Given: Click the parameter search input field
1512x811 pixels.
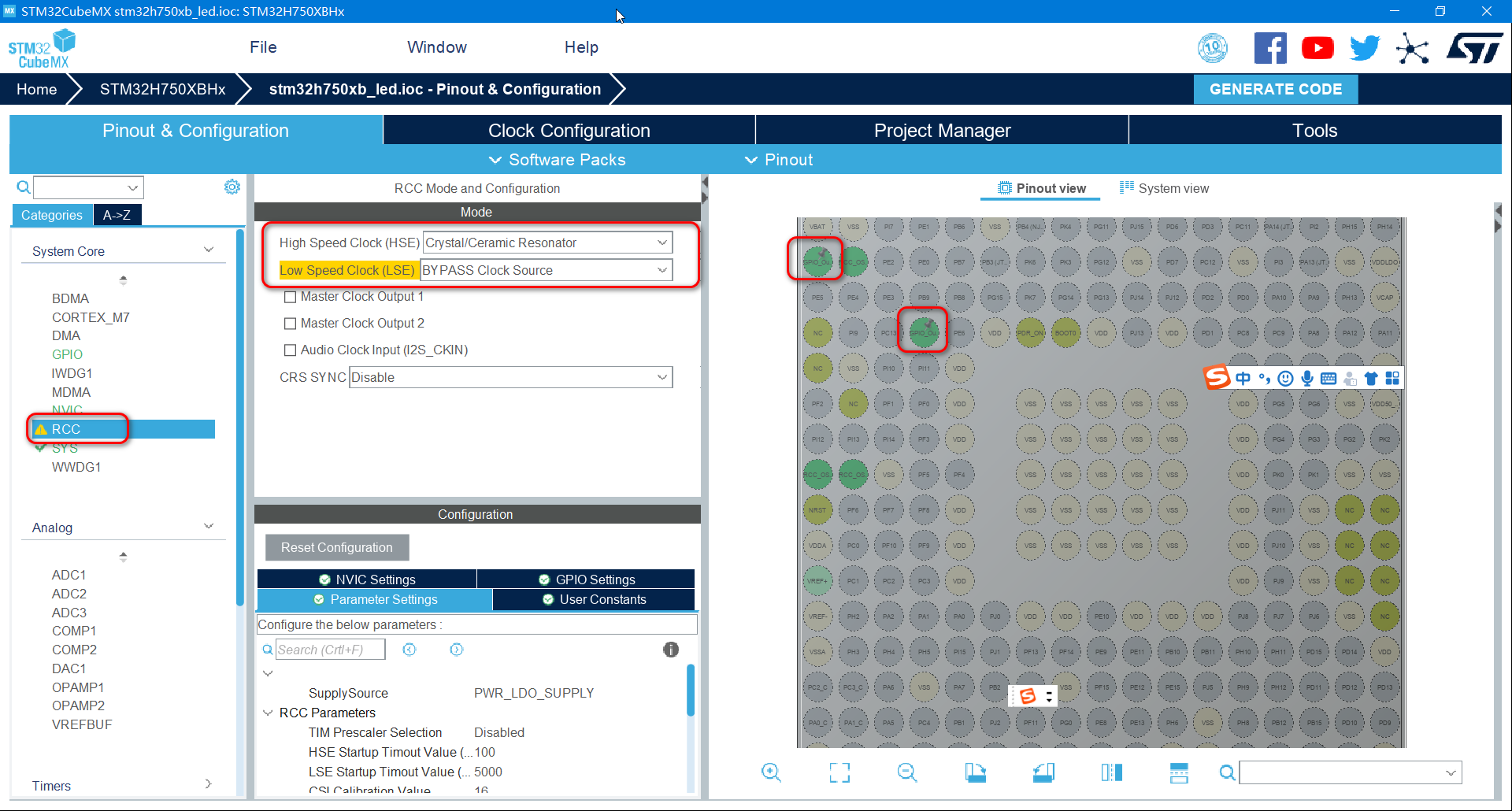Looking at the screenshot, I should click(x=330, y=650).
